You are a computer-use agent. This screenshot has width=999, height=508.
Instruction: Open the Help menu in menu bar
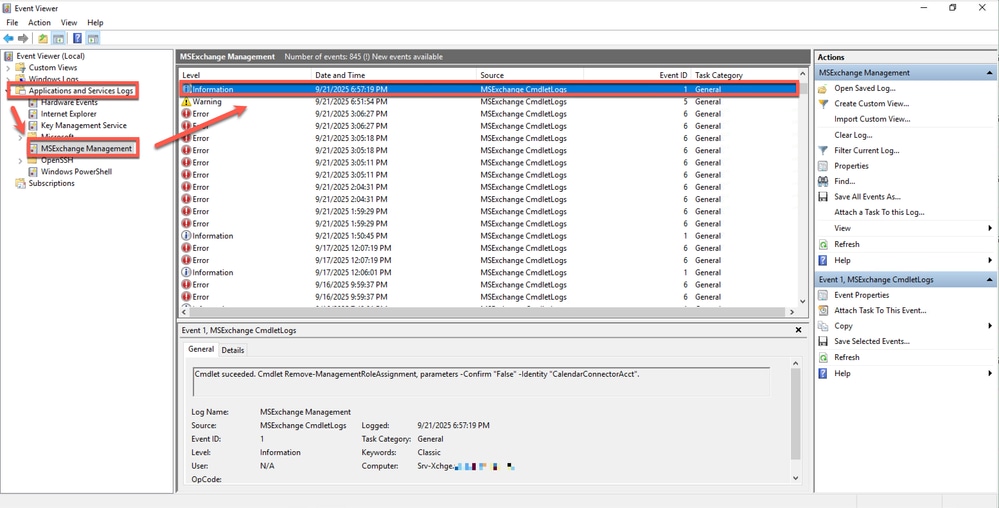tap(95, 23)
